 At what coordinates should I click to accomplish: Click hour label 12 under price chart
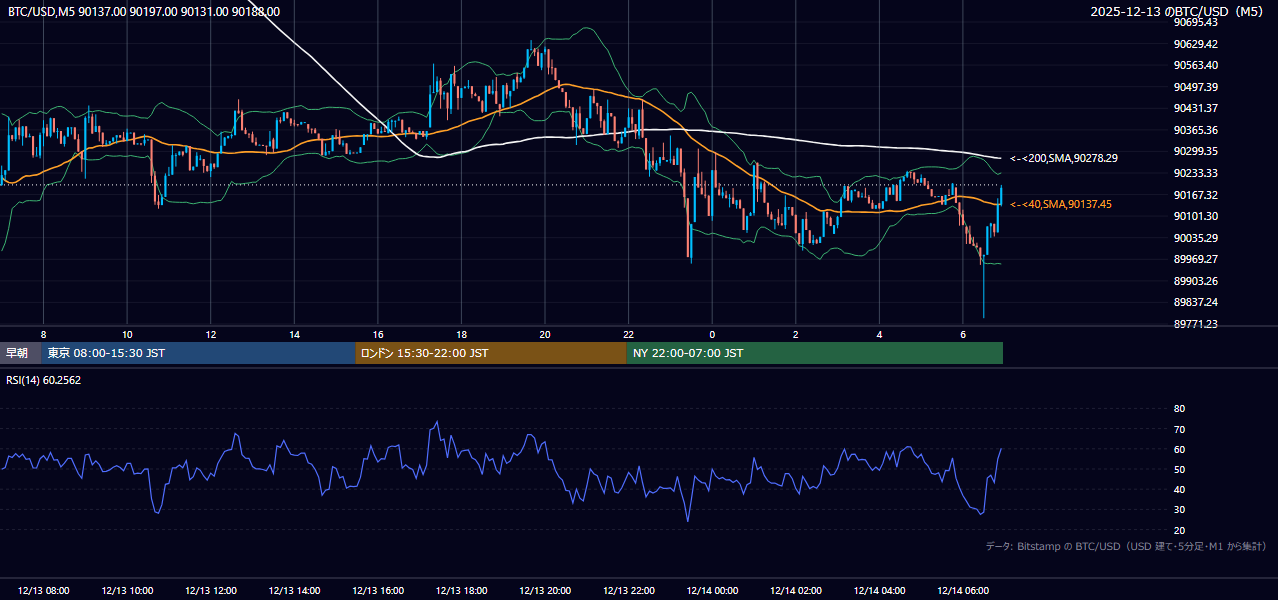click(211, 334)
